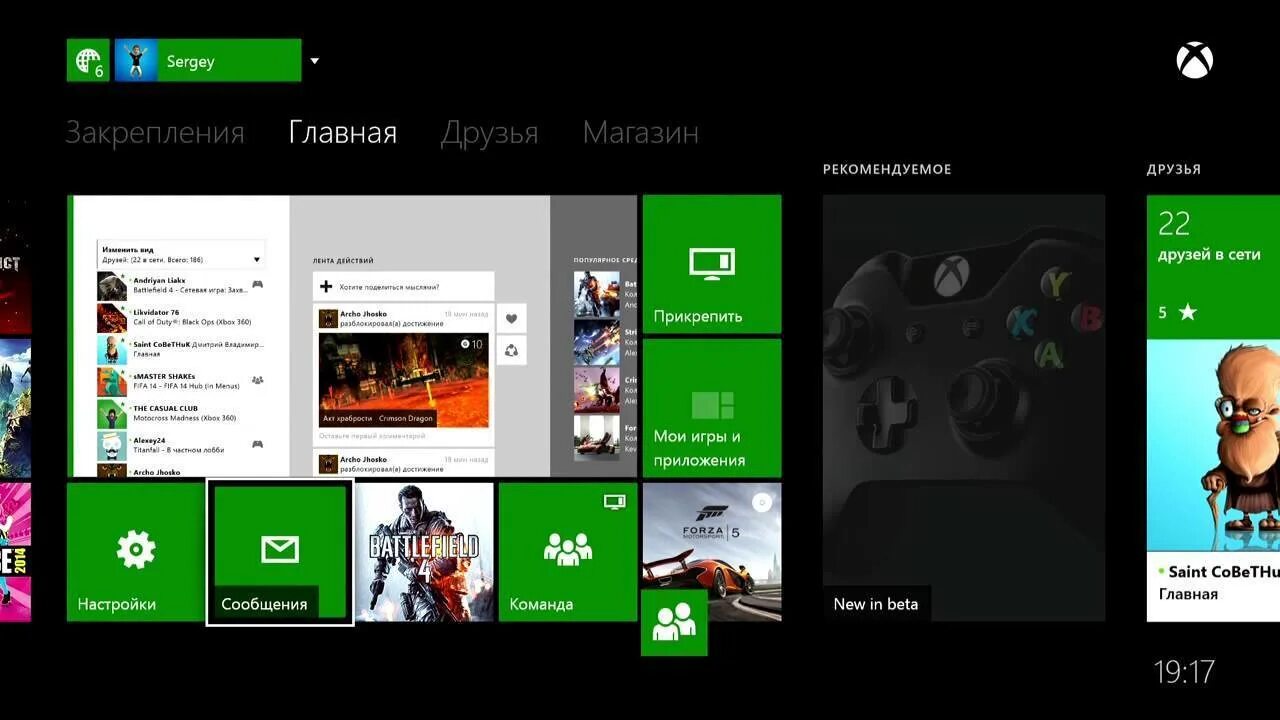Launch the Battlefield 4 game tile

pos(424,552)
